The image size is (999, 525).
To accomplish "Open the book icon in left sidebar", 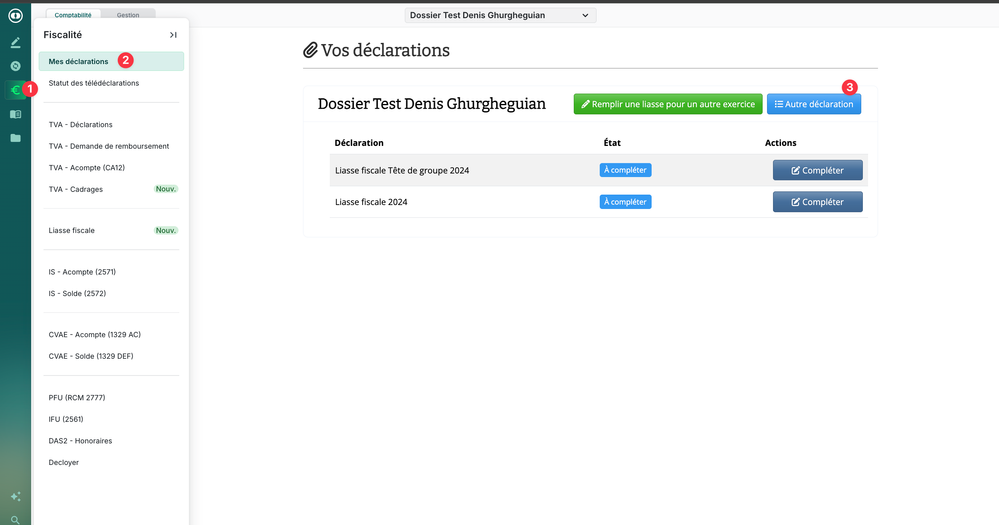I will point(15,114).
